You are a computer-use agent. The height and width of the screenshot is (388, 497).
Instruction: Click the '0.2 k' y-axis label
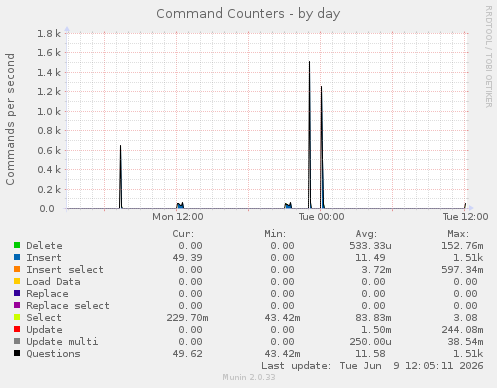tap(49, 189)
